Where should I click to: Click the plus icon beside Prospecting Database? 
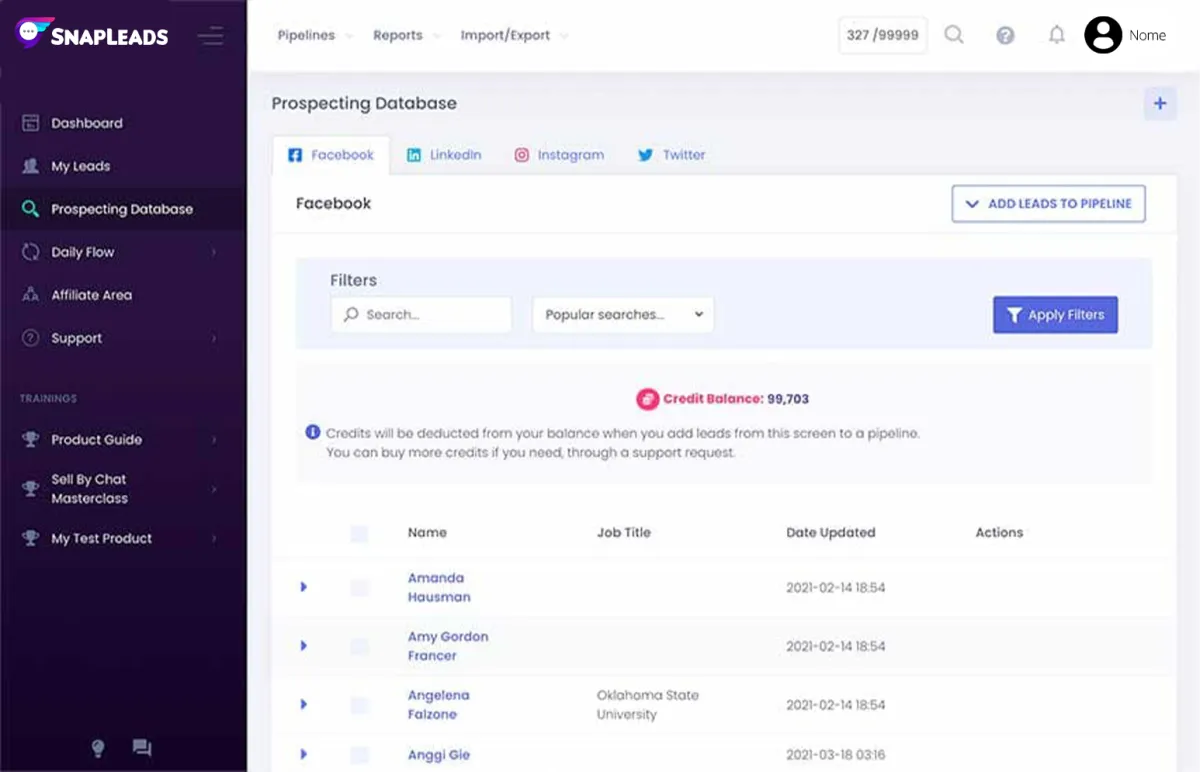click(1160, 103)
